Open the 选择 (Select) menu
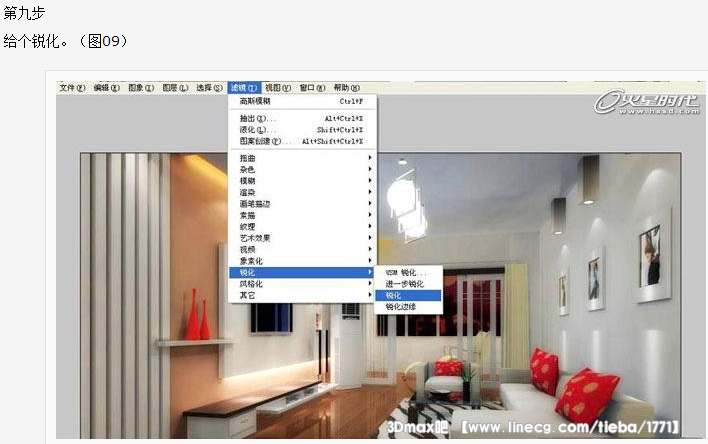The image size is (708, 444). coord(209,88)
